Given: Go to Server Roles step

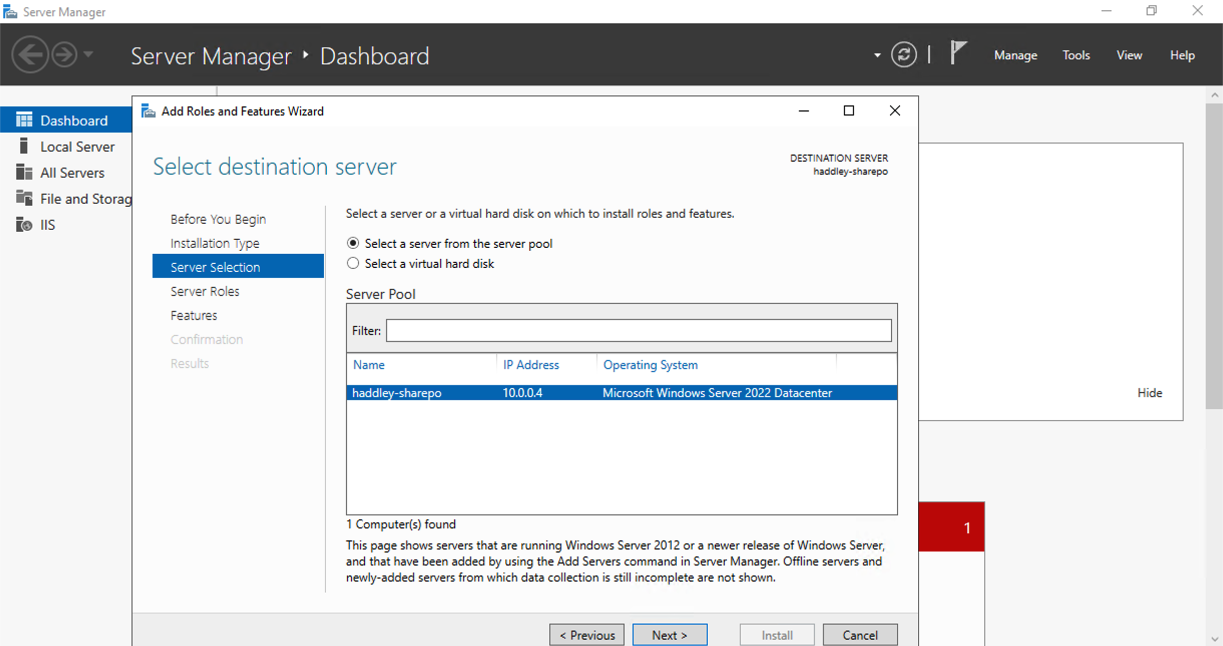Looking at the screenshot, I should 205,291.
